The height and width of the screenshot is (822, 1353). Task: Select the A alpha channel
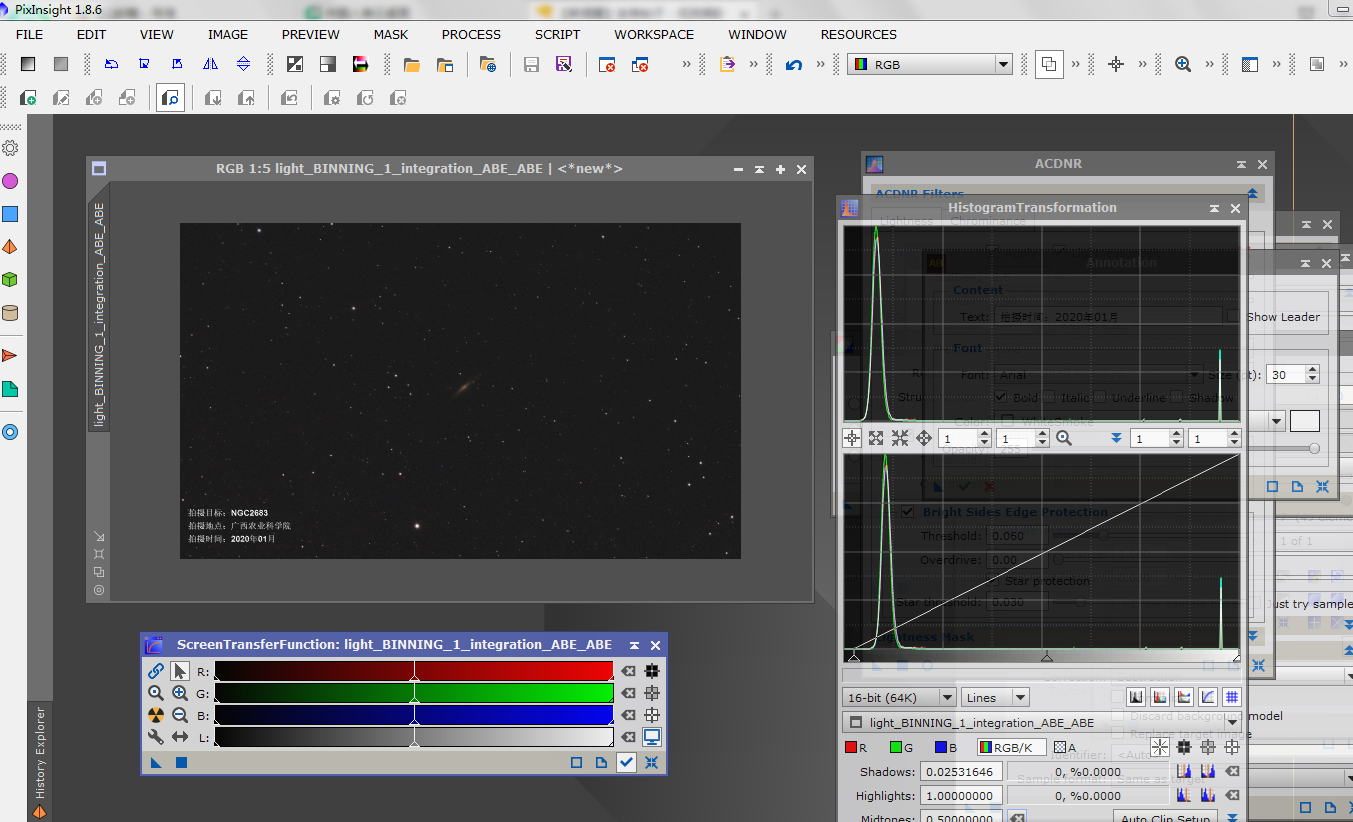coord(1065,747)
